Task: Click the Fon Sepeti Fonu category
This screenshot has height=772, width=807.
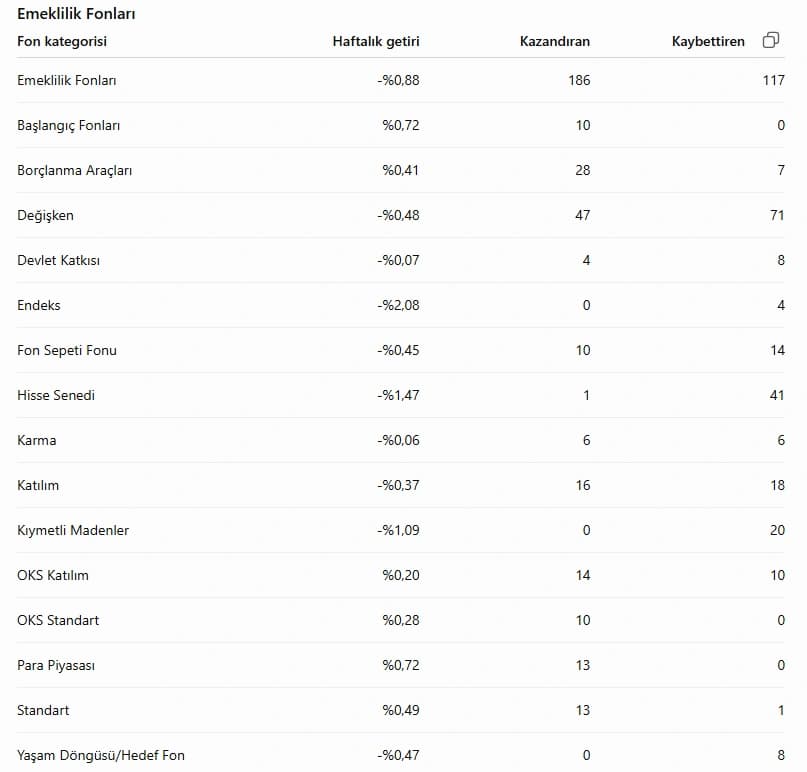Action: click(67, 350)
